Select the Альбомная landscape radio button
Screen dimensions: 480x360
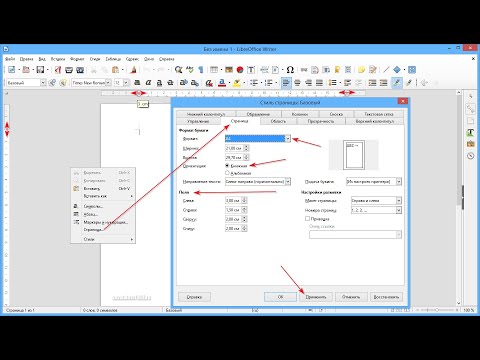(x=227, y=173)
